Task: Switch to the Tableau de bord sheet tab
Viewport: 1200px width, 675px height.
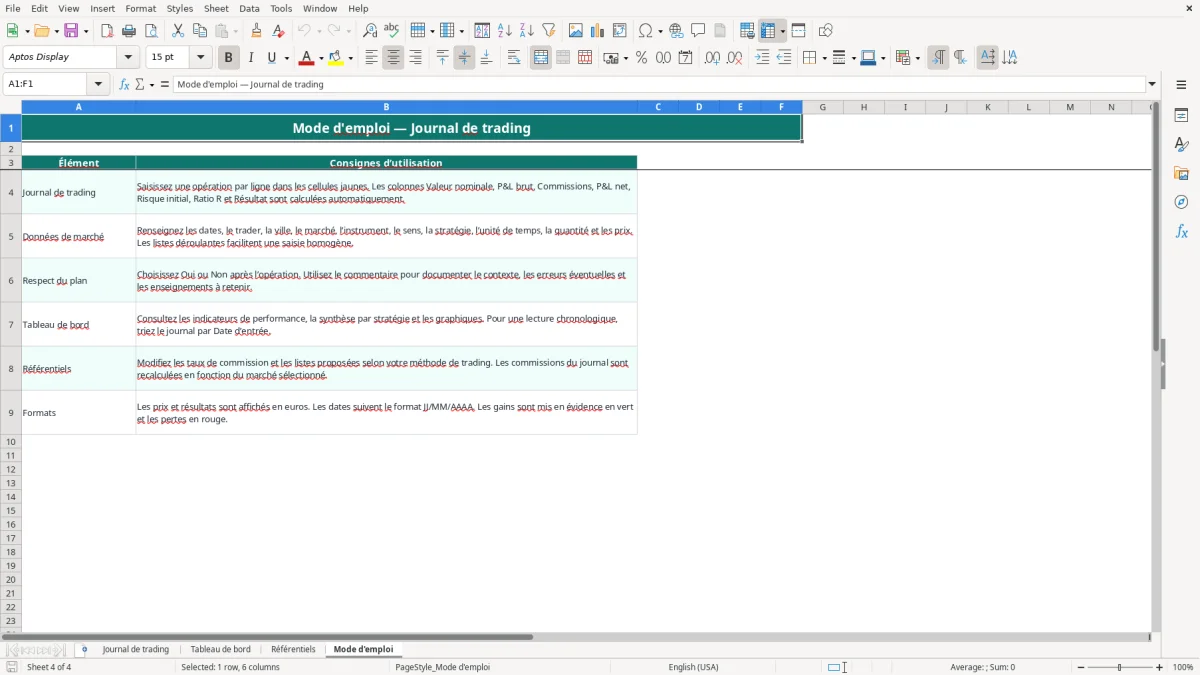Action: (220, 650)
